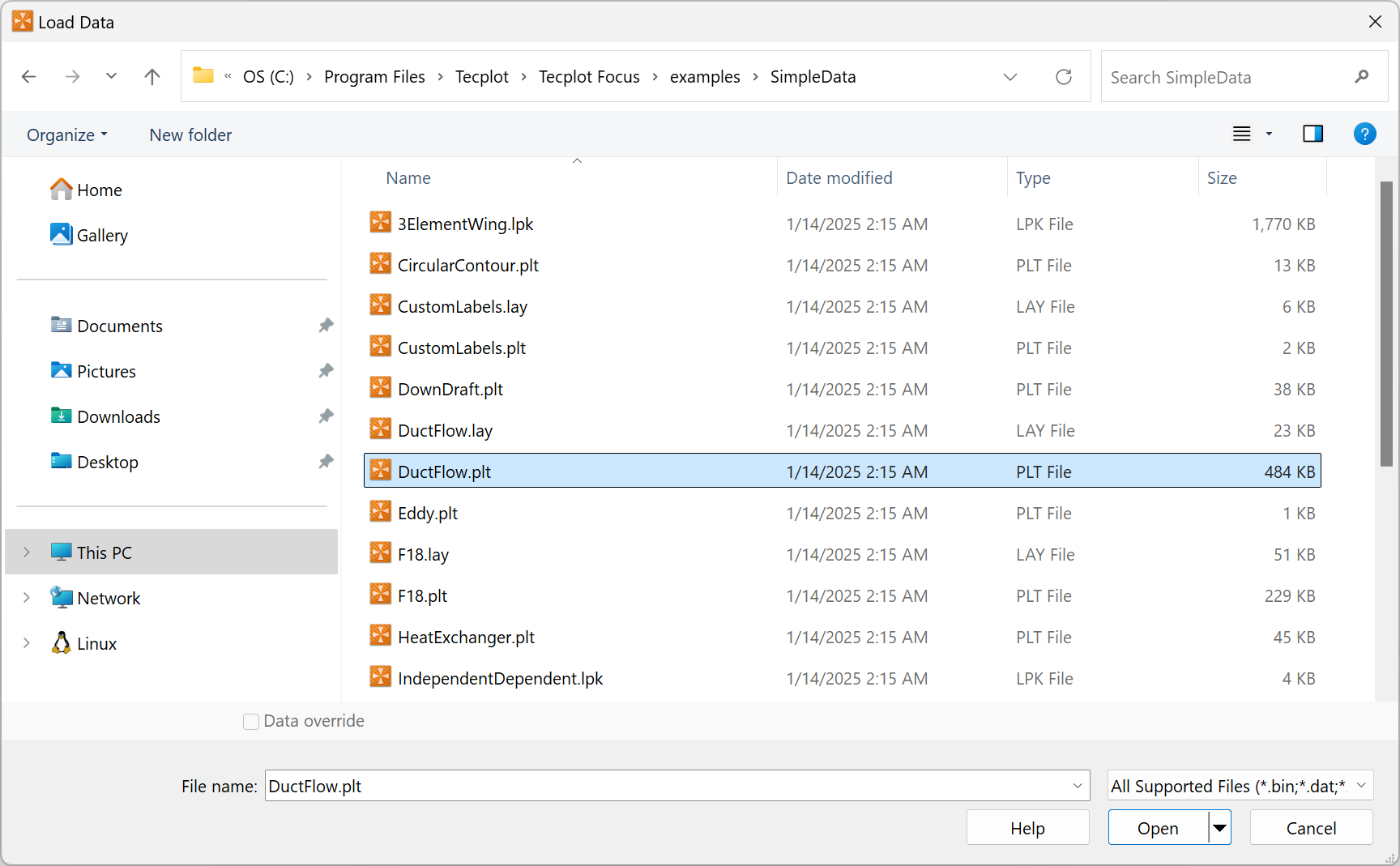
Task: Unpin Pictures using its pin icon
Action: 326,371
